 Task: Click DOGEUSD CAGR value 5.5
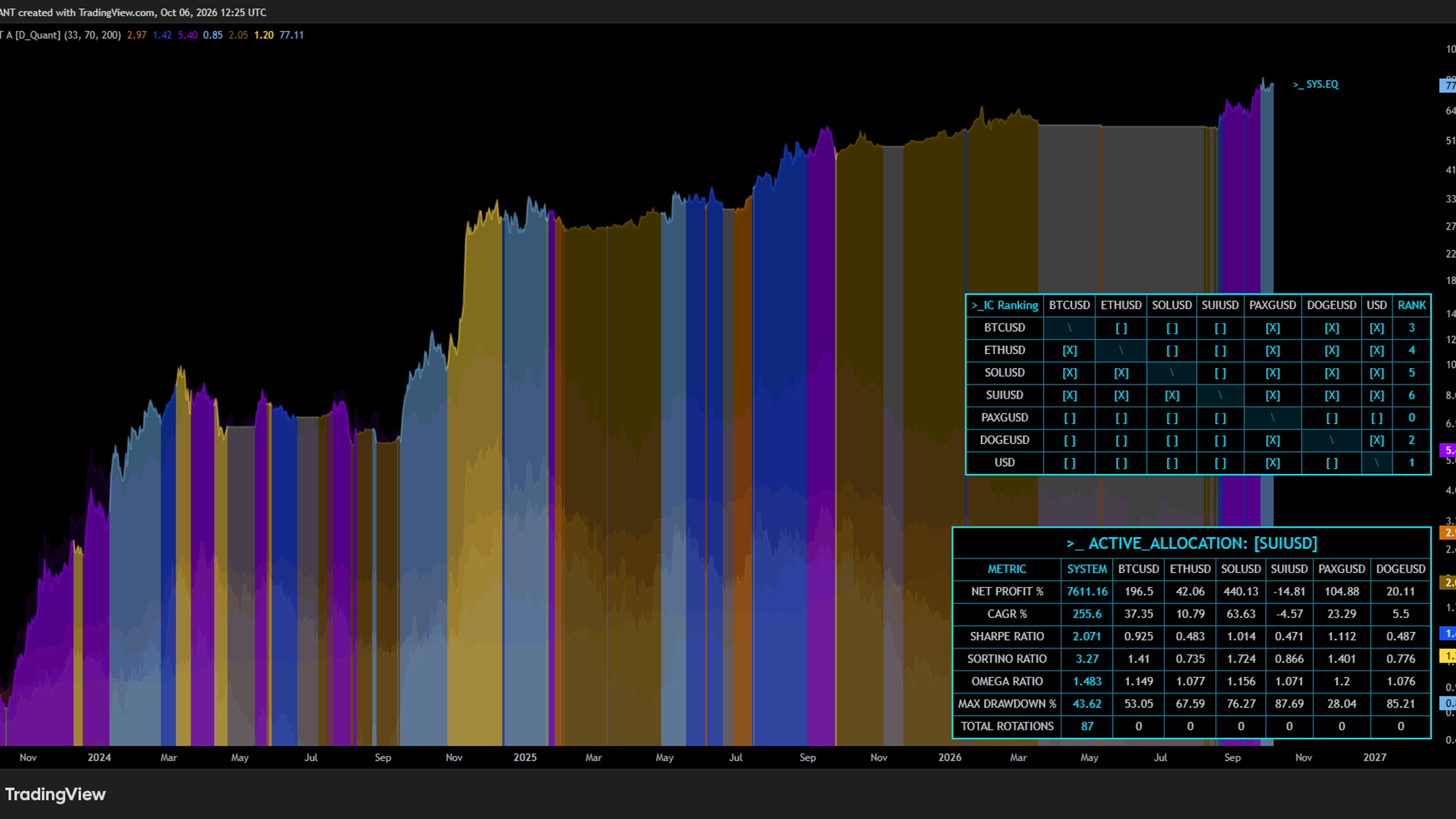(1400, 614)
